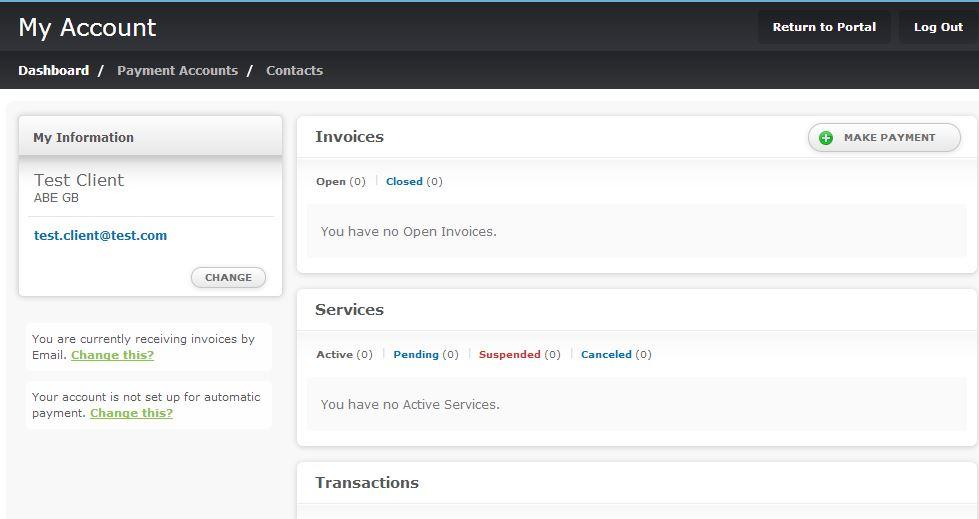View Canceled services
Image resolution: width=979 pixels, height=519 pixels.
coord(606,355)
